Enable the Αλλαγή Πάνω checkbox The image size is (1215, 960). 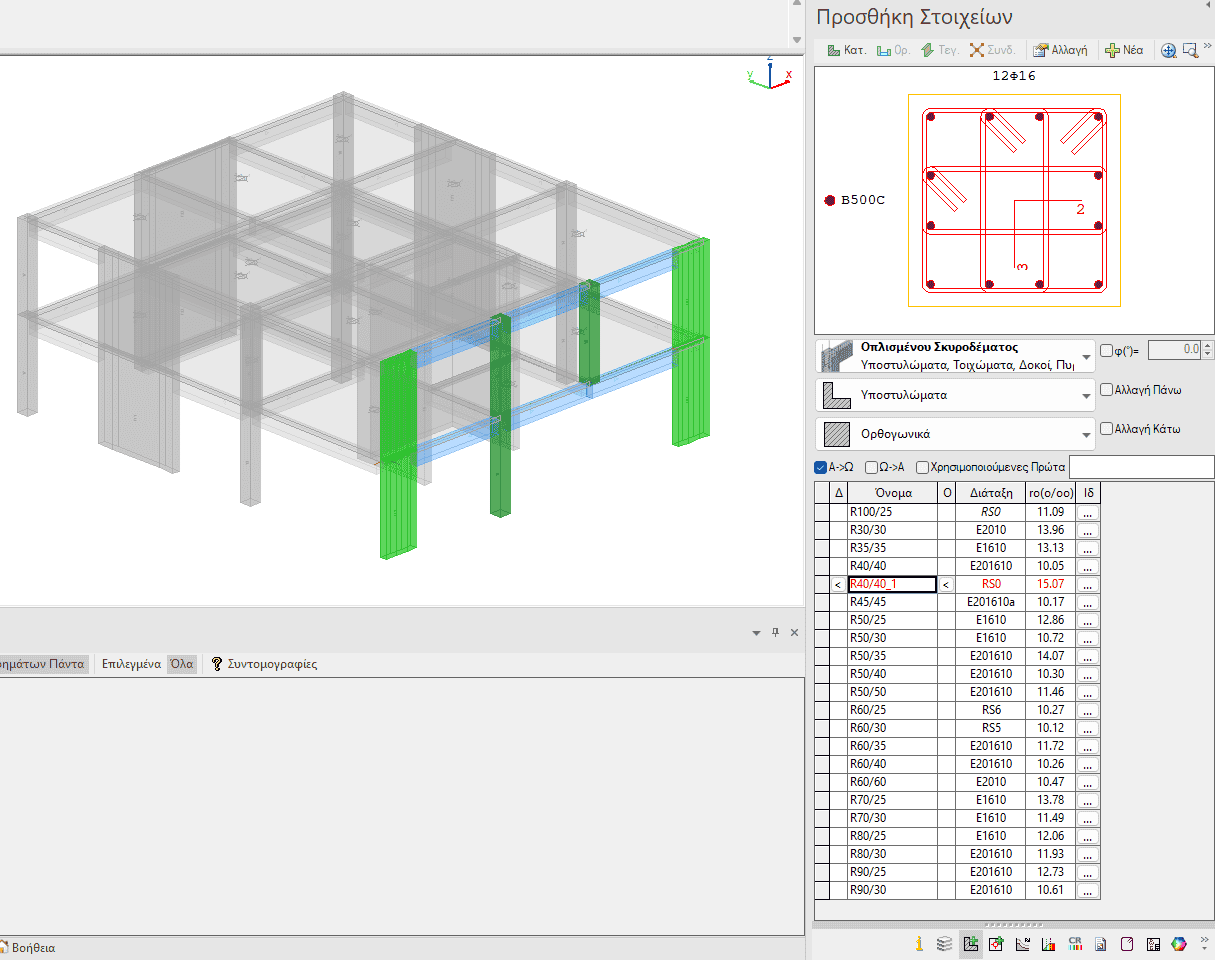coord(1106,390)
